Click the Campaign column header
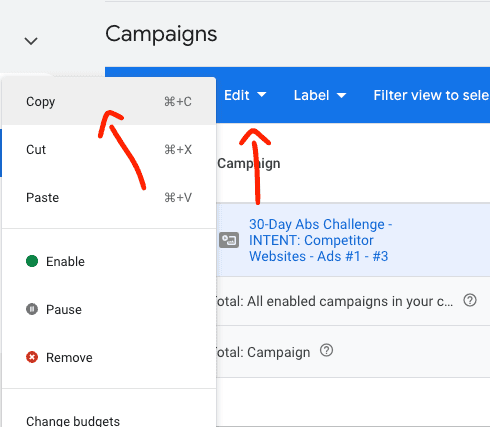The width and height of the screenshot is (490, 427). (249, 163)
